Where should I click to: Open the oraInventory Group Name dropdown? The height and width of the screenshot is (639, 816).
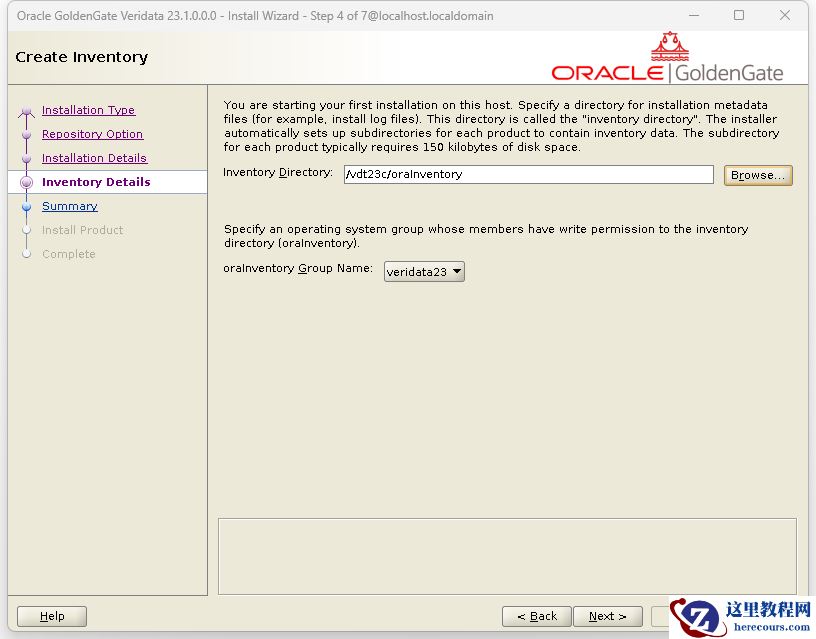click(x=424, y=272)
